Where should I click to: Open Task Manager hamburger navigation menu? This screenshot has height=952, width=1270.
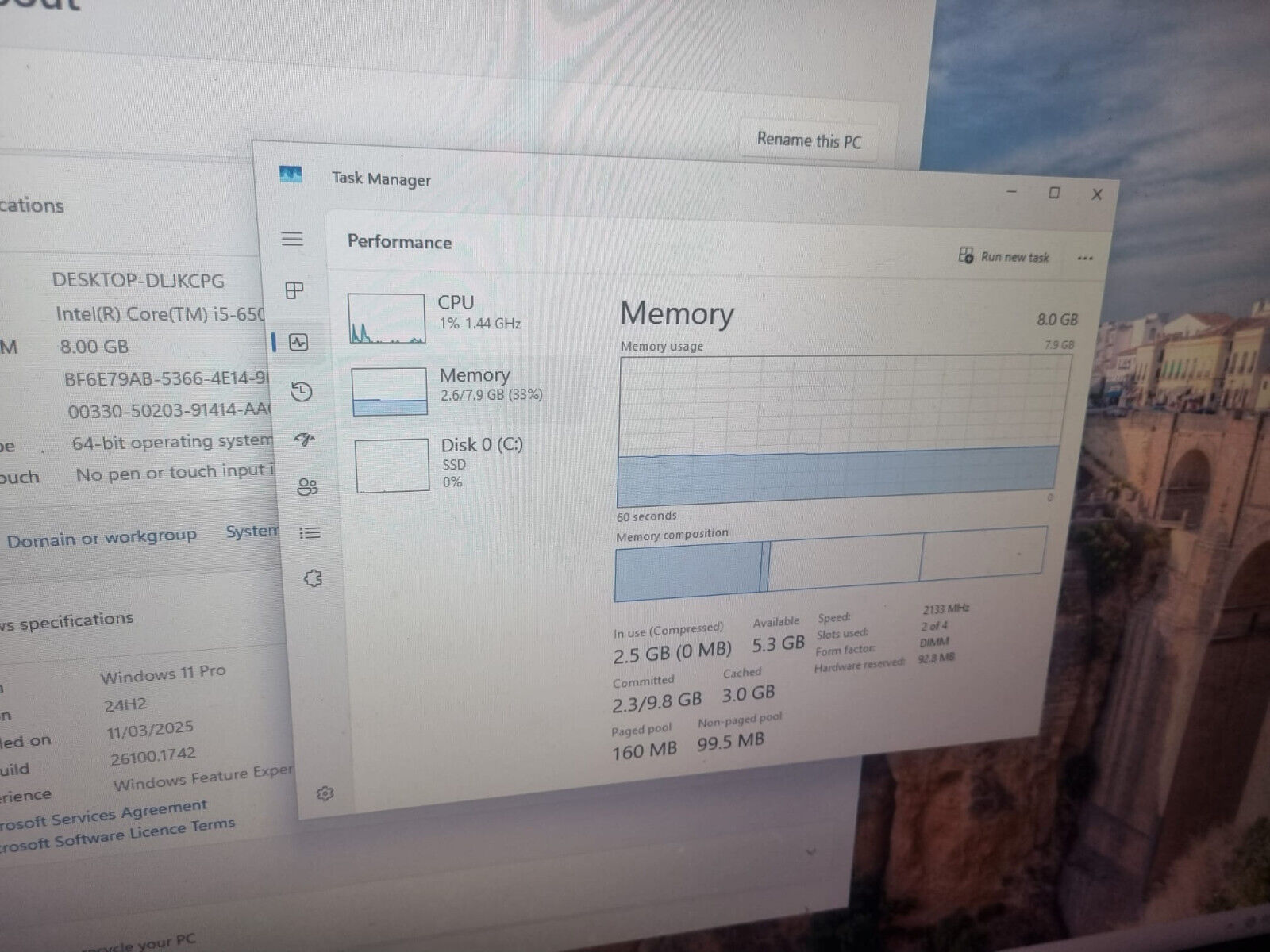[292, 239]
